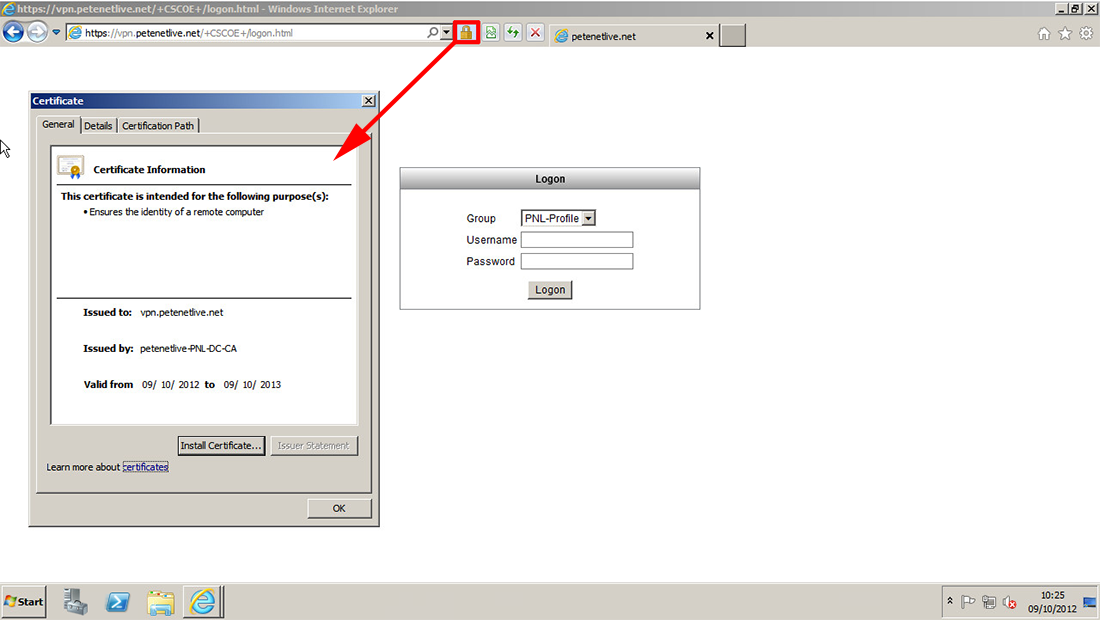Click the issued to vpn.petenetlive.net text
This screenshot has width=1100, height=620.
pyautogui.click(x=182, y=313)
